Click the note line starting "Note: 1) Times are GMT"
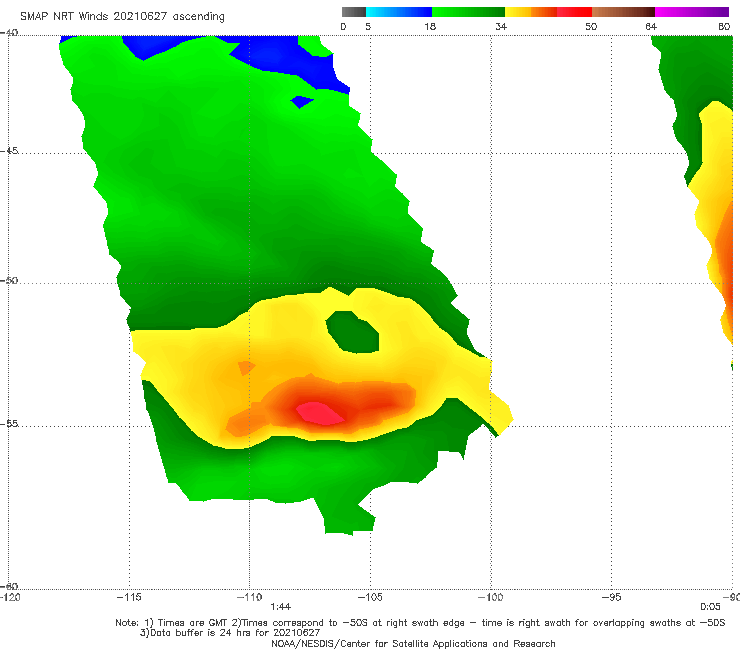This screenshot has width=740, height=650. pos(420,623)
